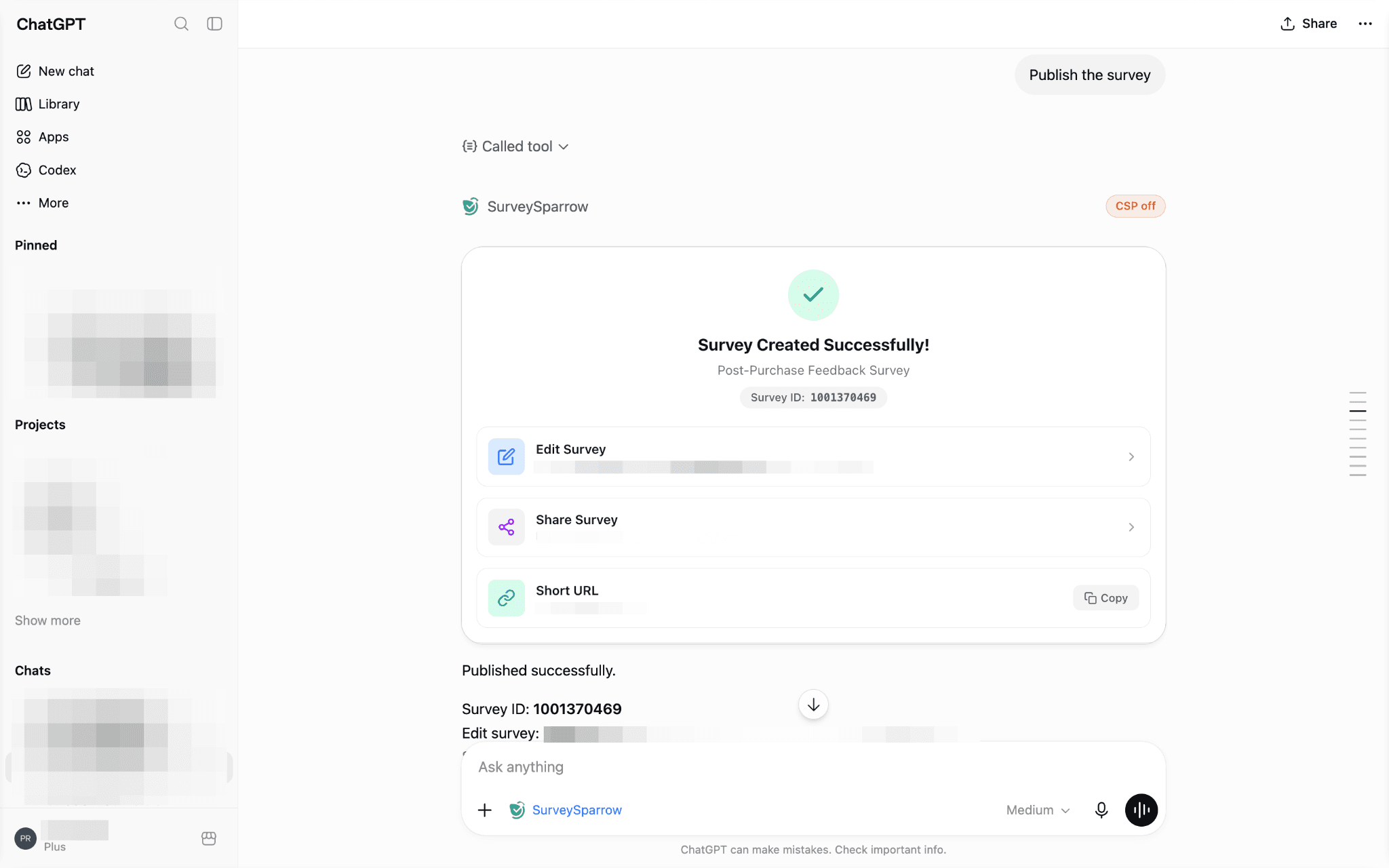Image resolution: width=1389 pixels, height=868 pixels.
Task: Click the Library books icon
Action: pos(24,104)
